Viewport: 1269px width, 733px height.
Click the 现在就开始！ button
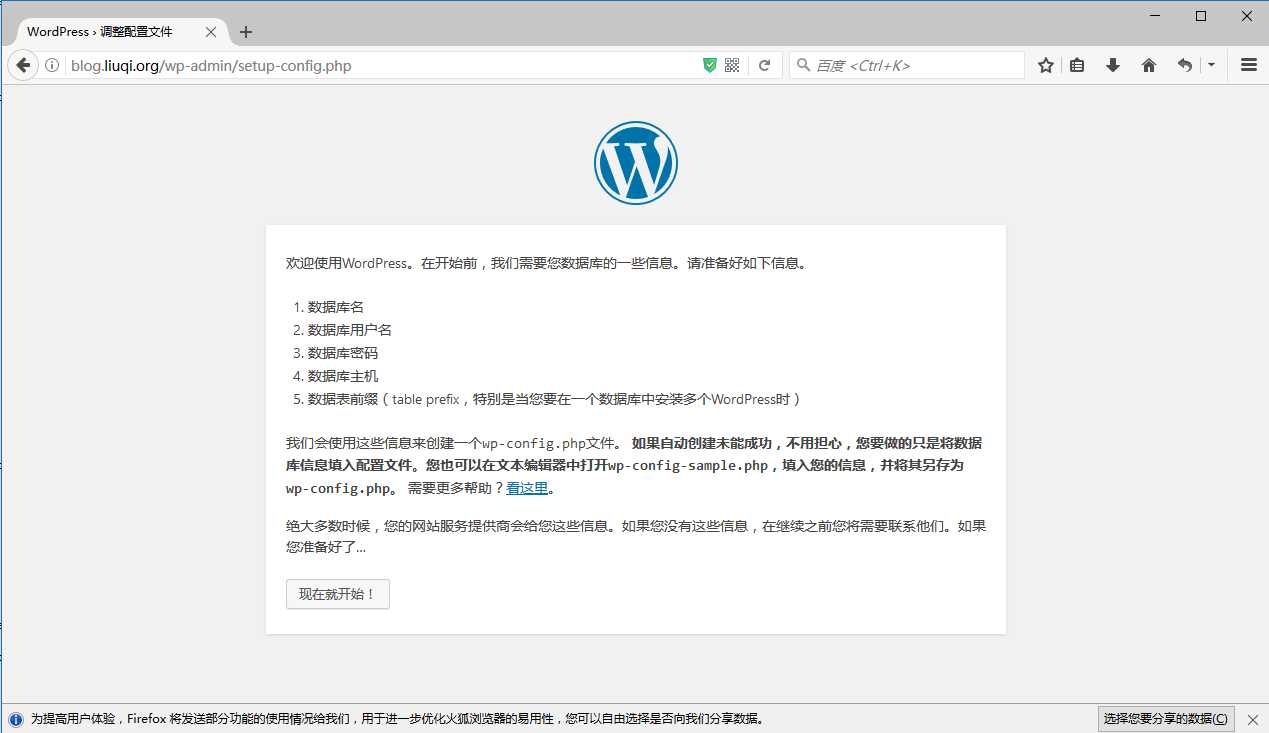point(338,594)
